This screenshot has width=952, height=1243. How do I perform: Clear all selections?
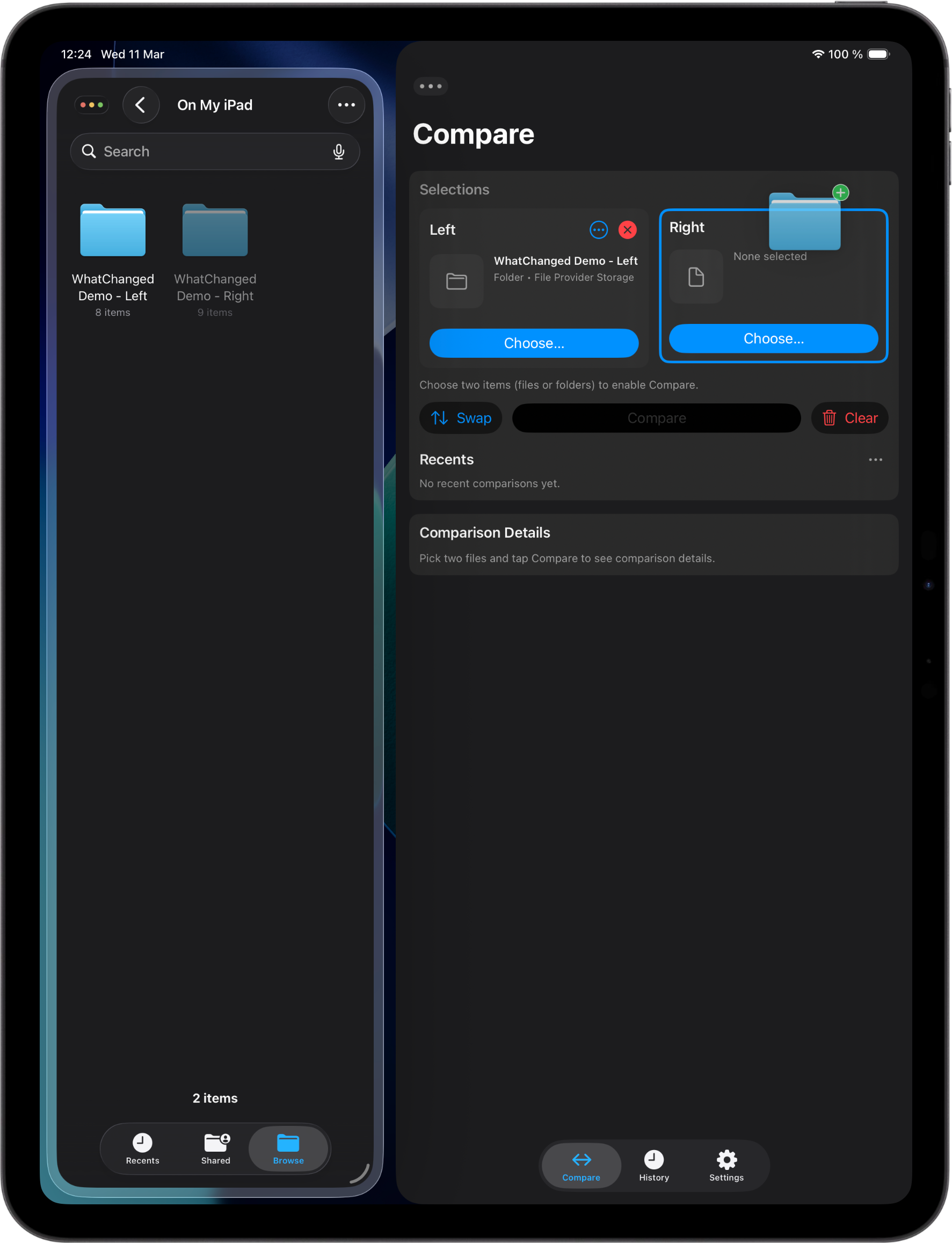(x=849, y=418)
